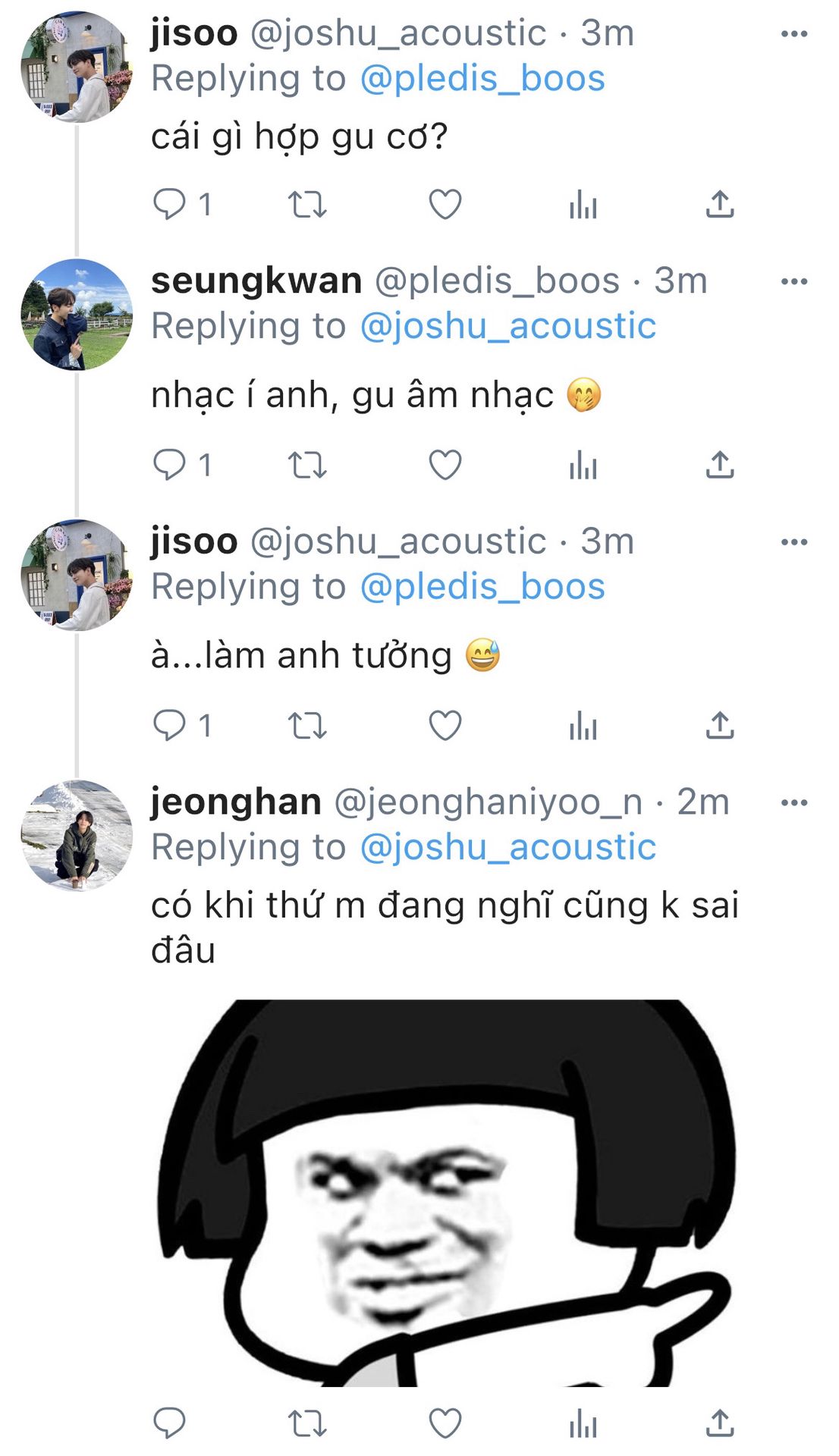This screenshot has width=839, height=1456.
Task: Reply to jisoo's "cái gì hợp gu cơ?" tweet
Action: [169, 204]
